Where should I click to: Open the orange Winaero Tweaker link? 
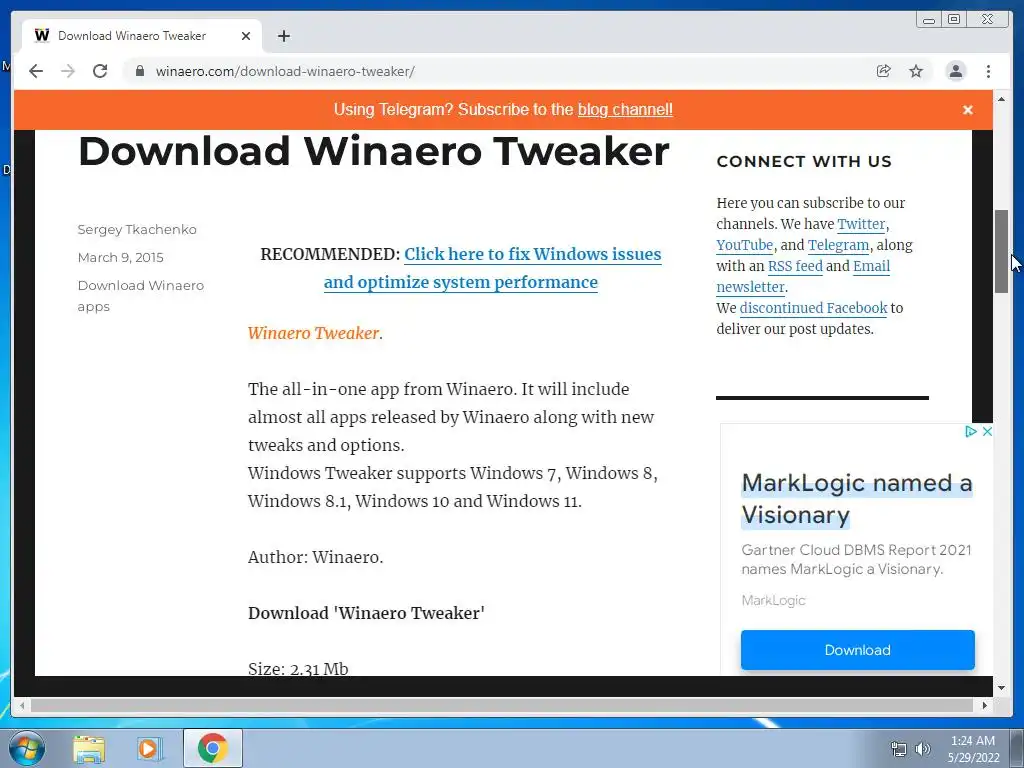[x=313, y=333]
